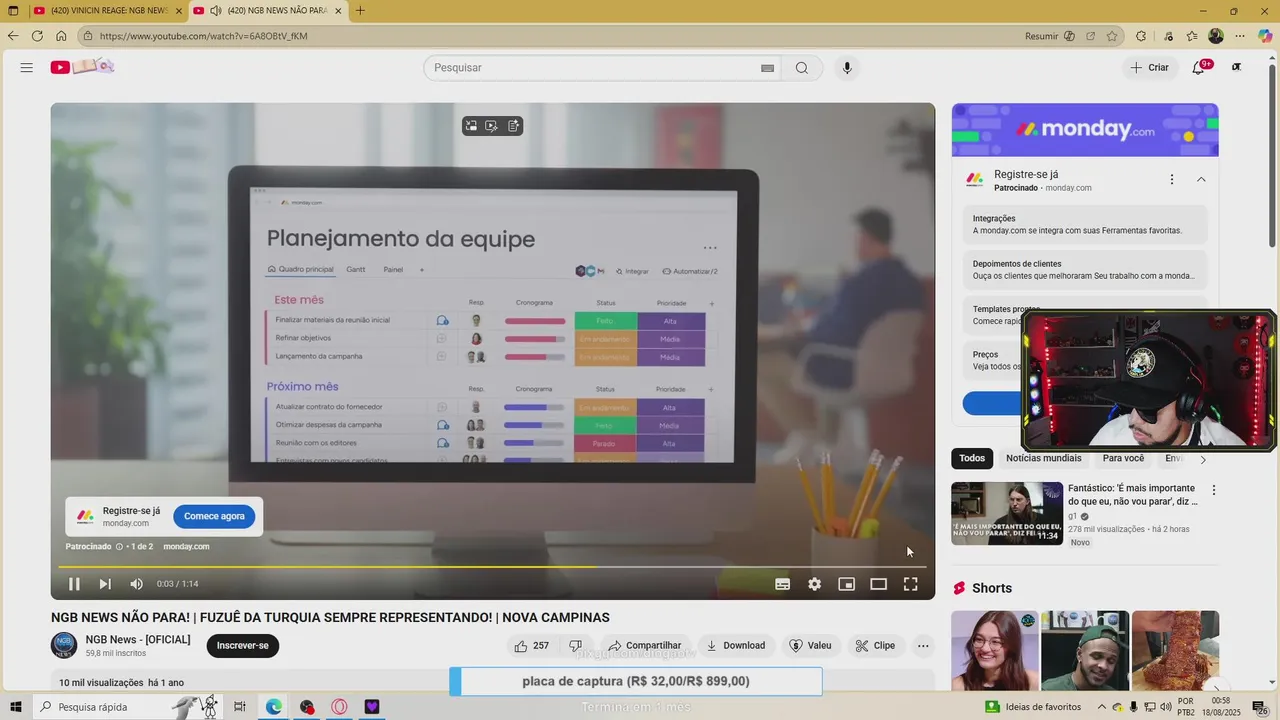This screenshot has height=720, width=1280.
Task: Switch to miniplayer mode
Action: coord(846,584)
